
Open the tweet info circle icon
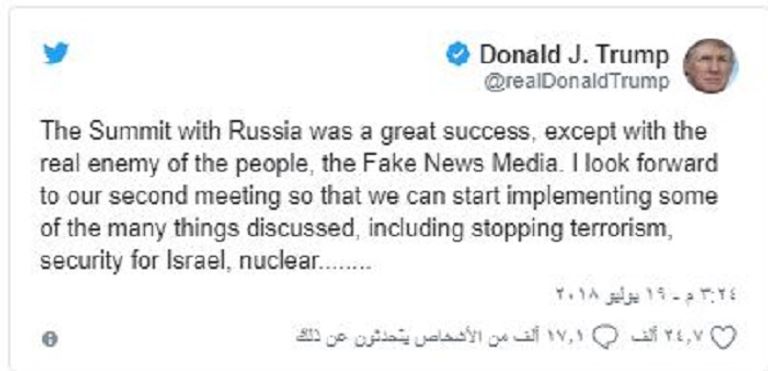click(x=49, y=339)
